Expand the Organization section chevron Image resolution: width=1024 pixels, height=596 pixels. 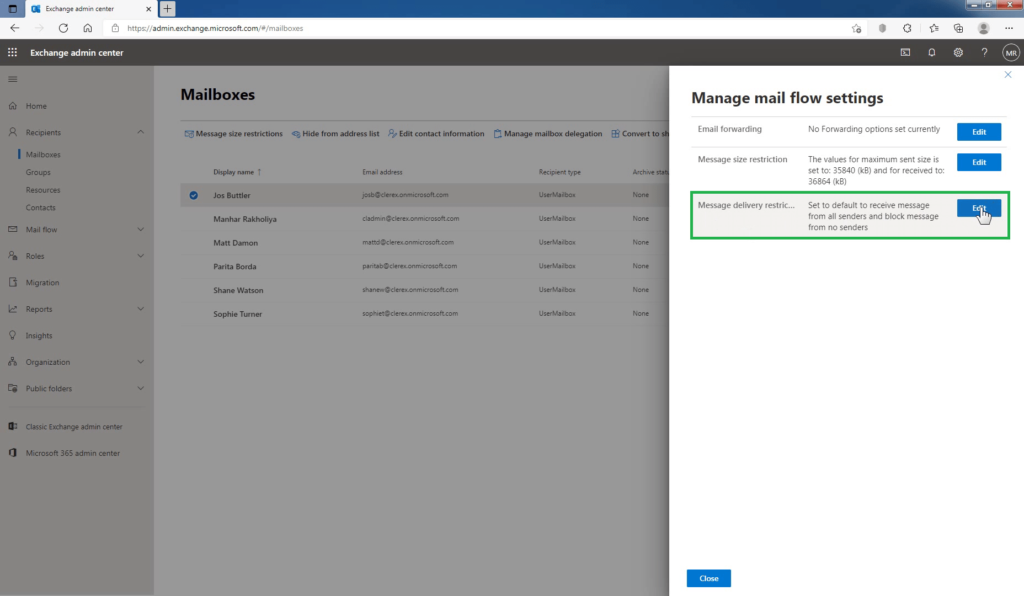click(x=140, y=362)
